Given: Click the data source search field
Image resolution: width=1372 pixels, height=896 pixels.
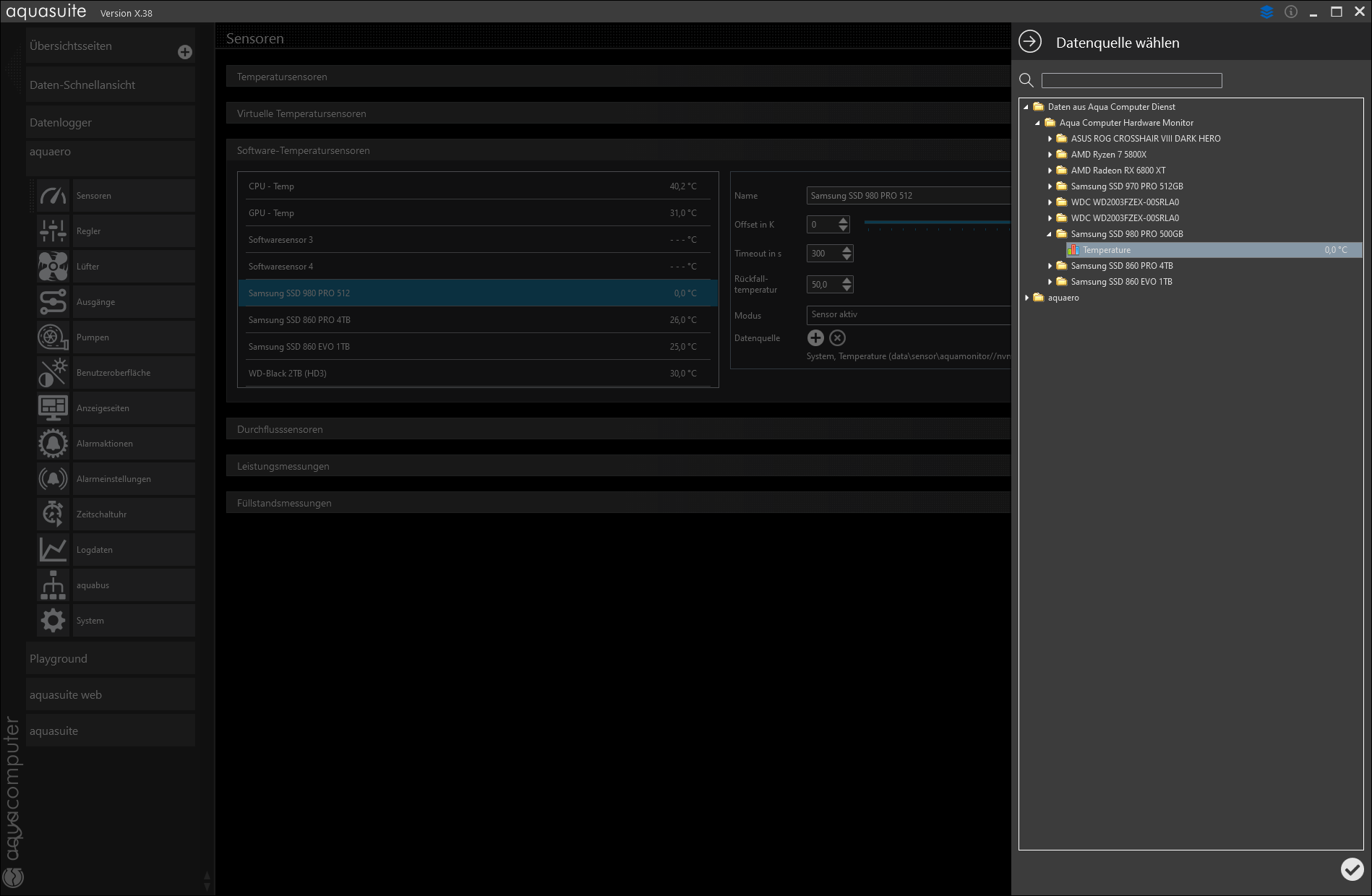Looking at the screenshot, I should pos(1131,80).
